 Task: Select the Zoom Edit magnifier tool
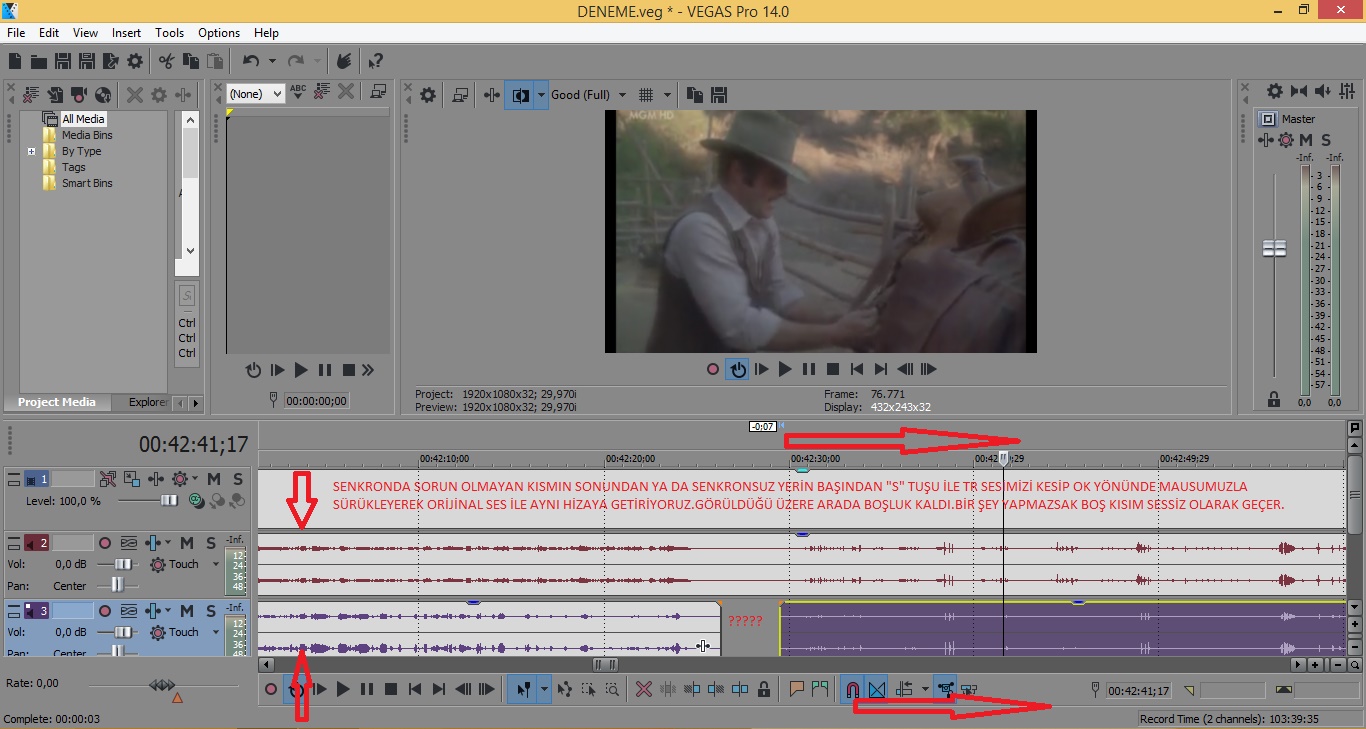pyautogui.click(x=612, y=689)
